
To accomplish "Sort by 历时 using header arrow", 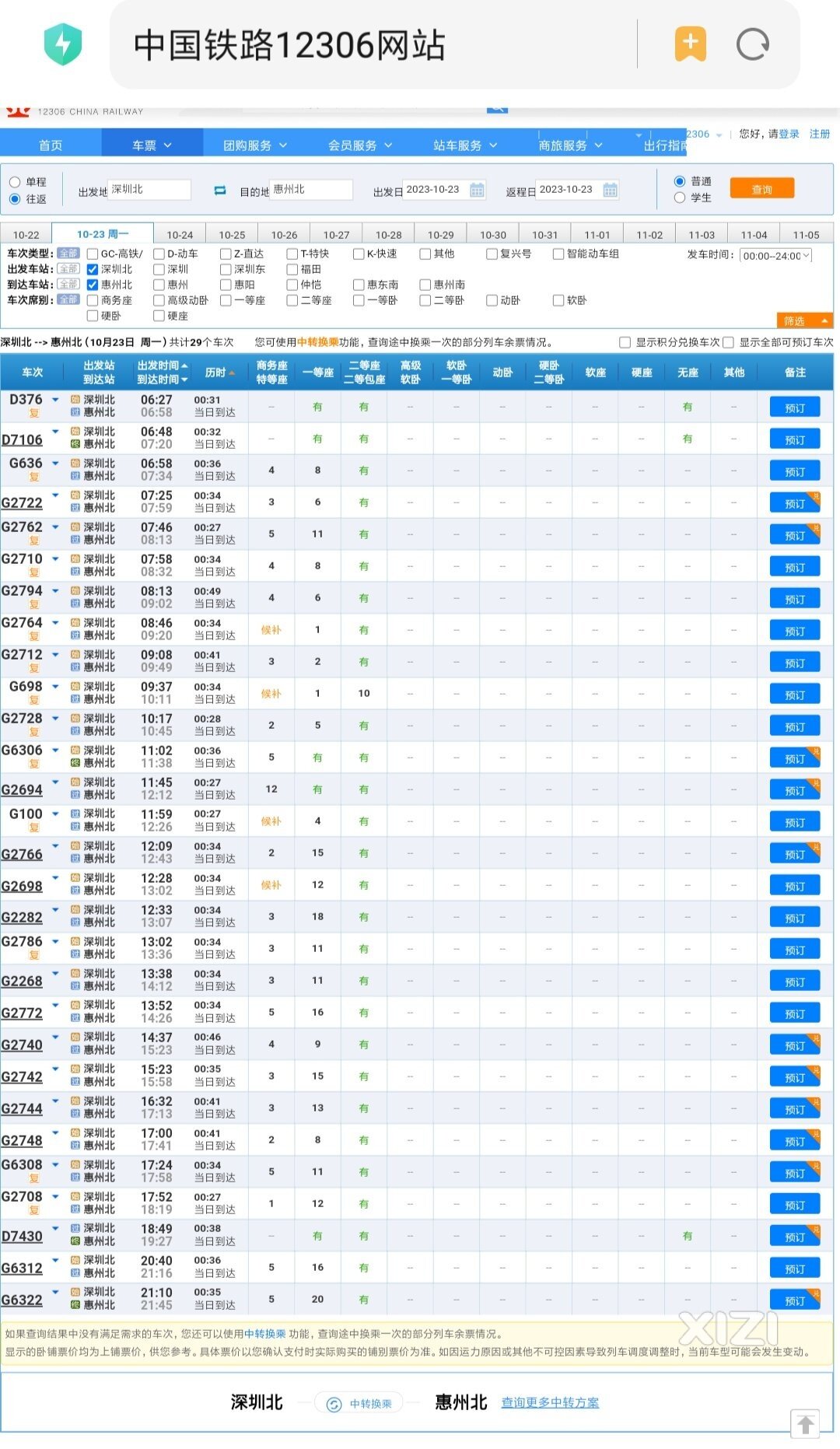I will coord(231,373).
